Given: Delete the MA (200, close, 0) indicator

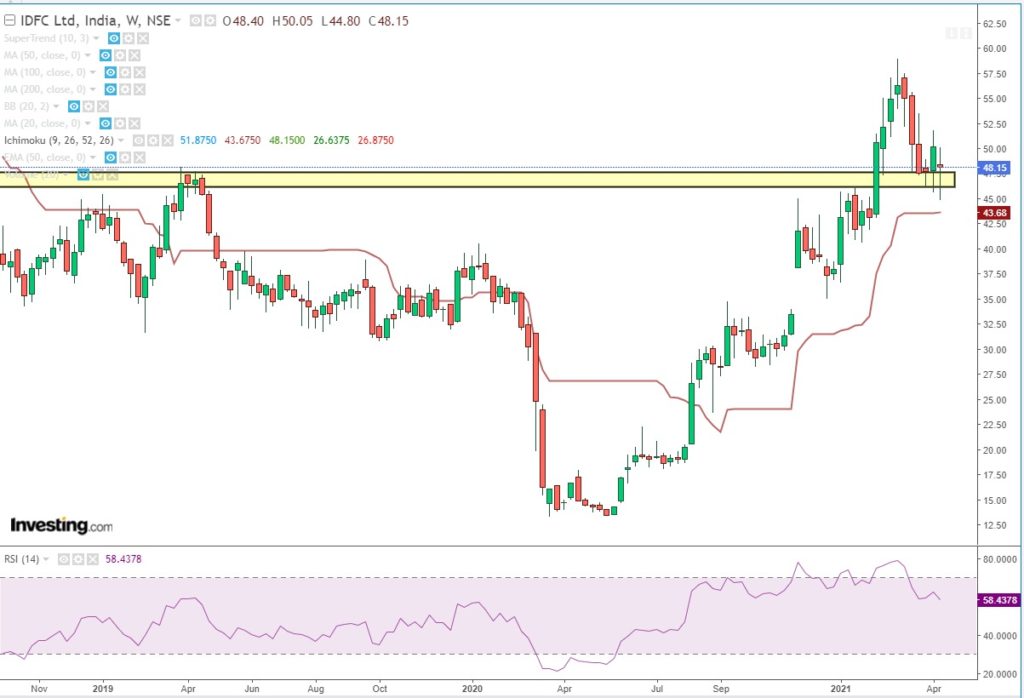Looking at the screenshot, I should coord(139,89).
